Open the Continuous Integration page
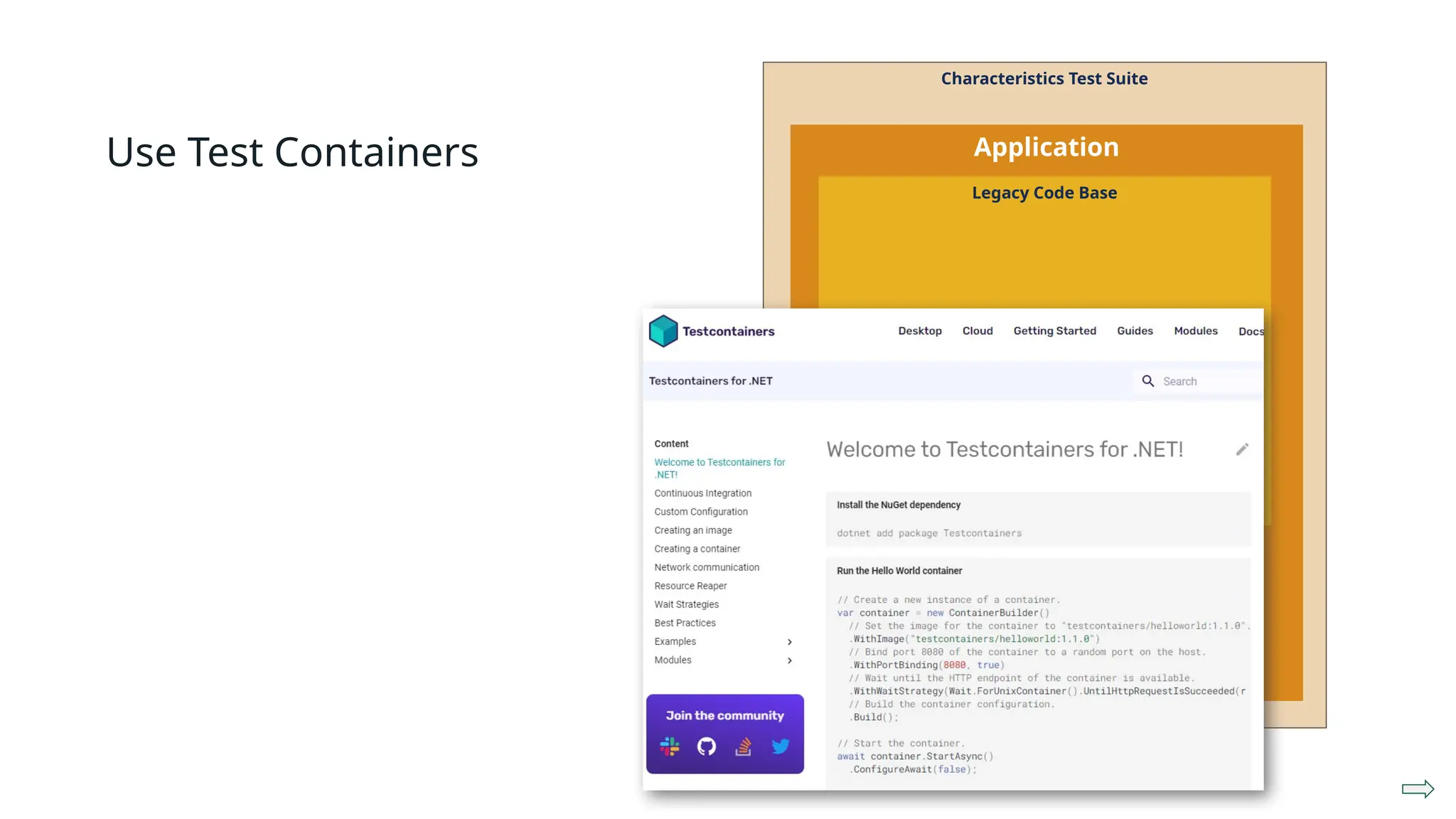The height and width of the screenshot is (819, 1456). click(702, 493)
